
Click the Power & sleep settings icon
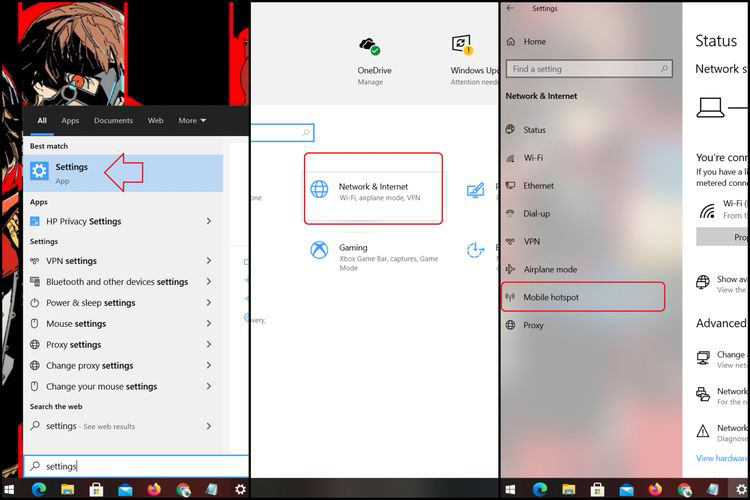34,303
